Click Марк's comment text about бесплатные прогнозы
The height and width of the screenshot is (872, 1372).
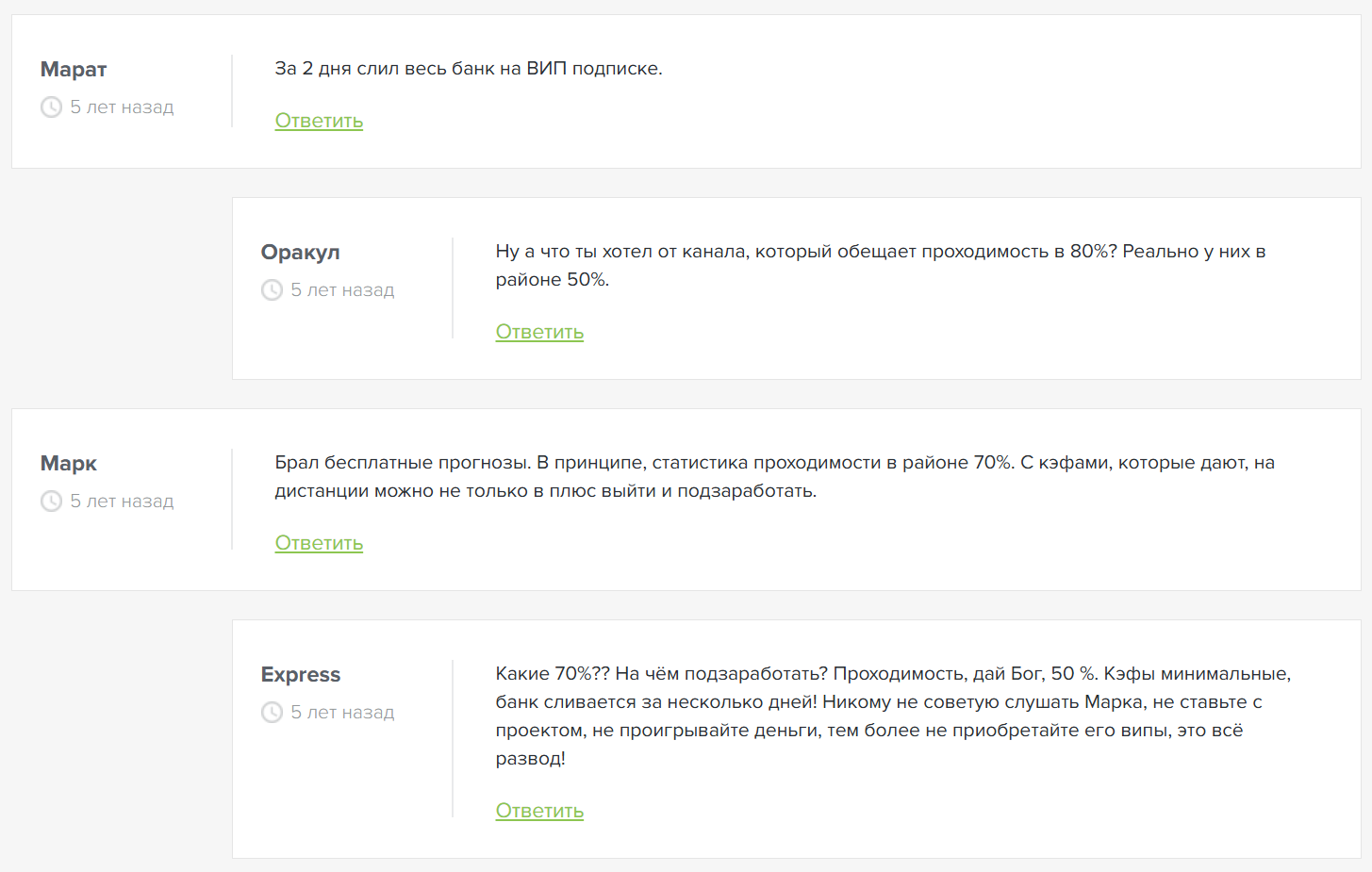click(773, 476)
